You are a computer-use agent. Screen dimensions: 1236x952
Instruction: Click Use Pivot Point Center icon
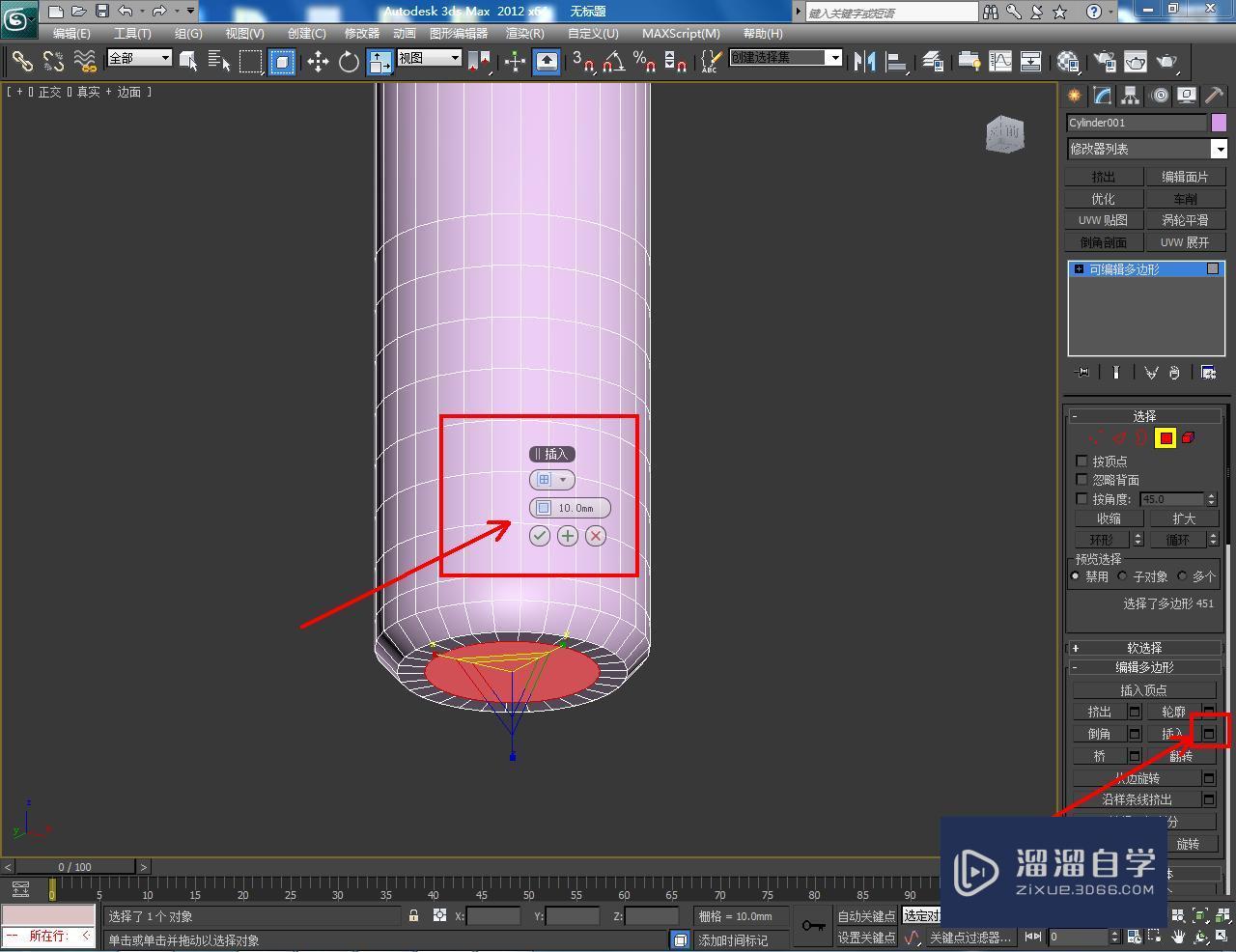click(x=479, y=62)
